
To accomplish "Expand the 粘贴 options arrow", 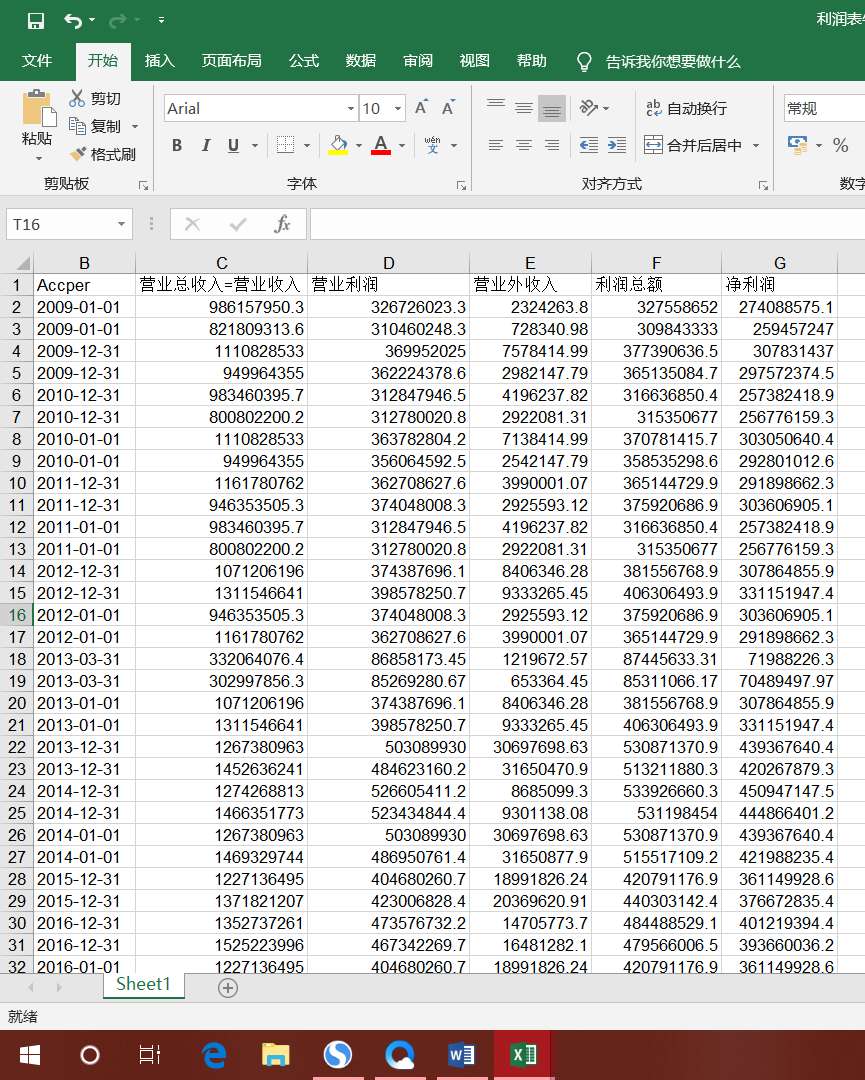I will (x=38, y=158).
